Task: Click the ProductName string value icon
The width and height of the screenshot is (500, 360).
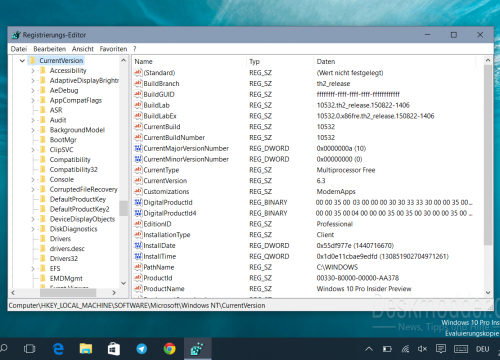Action: point(138,289)
